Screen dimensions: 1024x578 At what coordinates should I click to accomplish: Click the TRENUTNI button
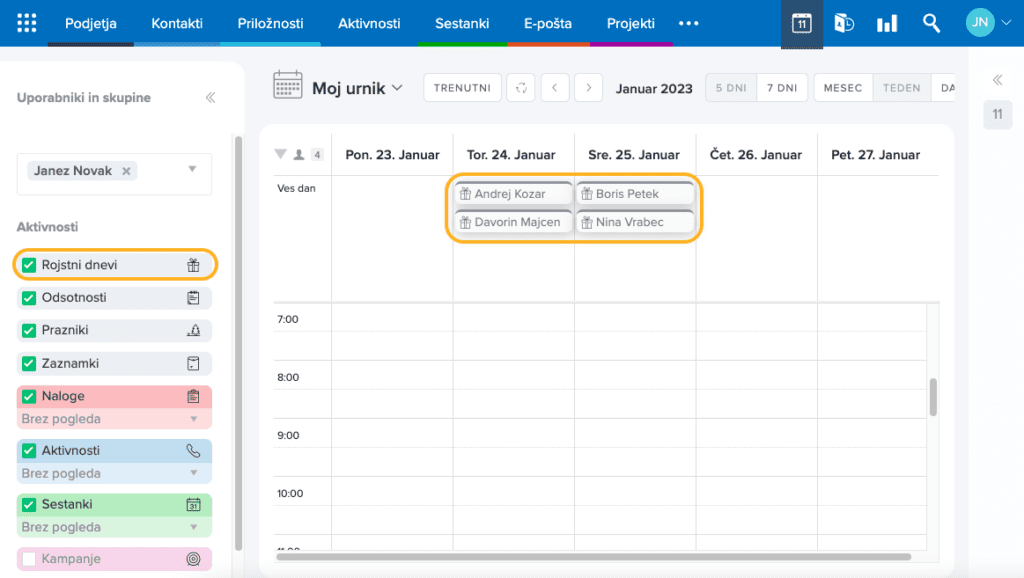[x=461, y=88]
